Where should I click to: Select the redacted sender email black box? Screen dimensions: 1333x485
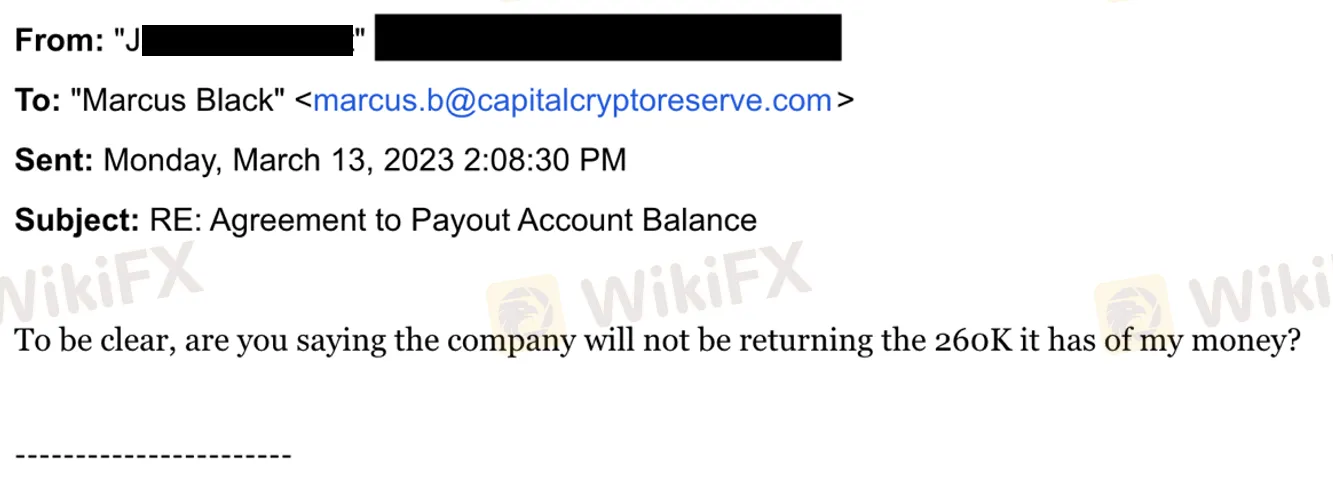608,37
